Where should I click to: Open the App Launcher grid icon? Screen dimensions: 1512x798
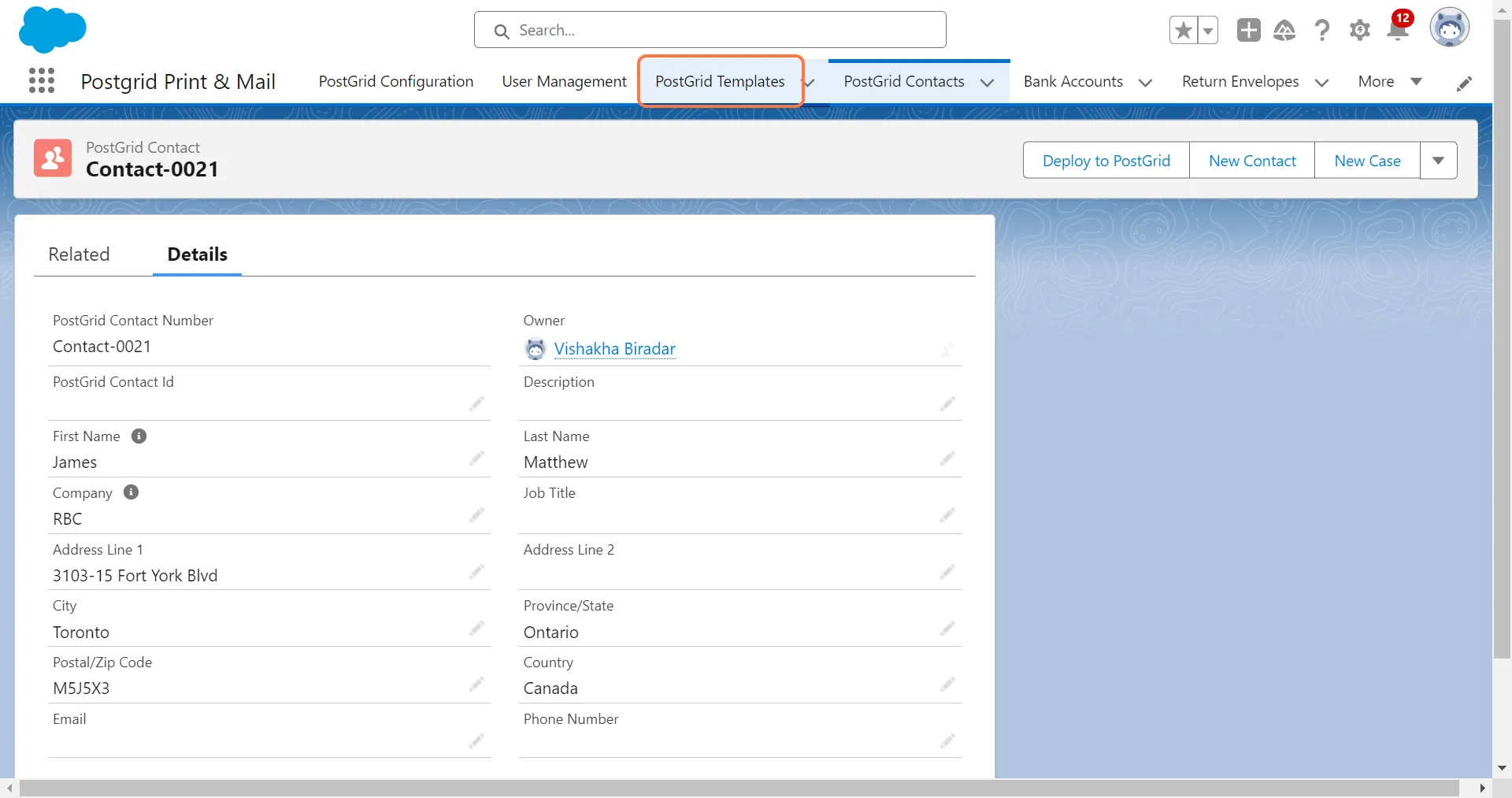tap(42, 81)
